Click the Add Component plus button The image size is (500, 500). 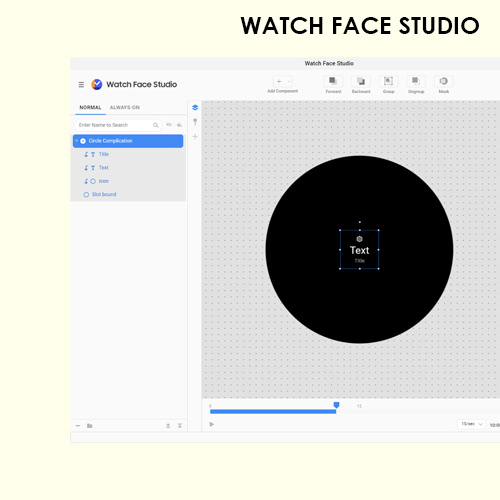pos(279,81)
